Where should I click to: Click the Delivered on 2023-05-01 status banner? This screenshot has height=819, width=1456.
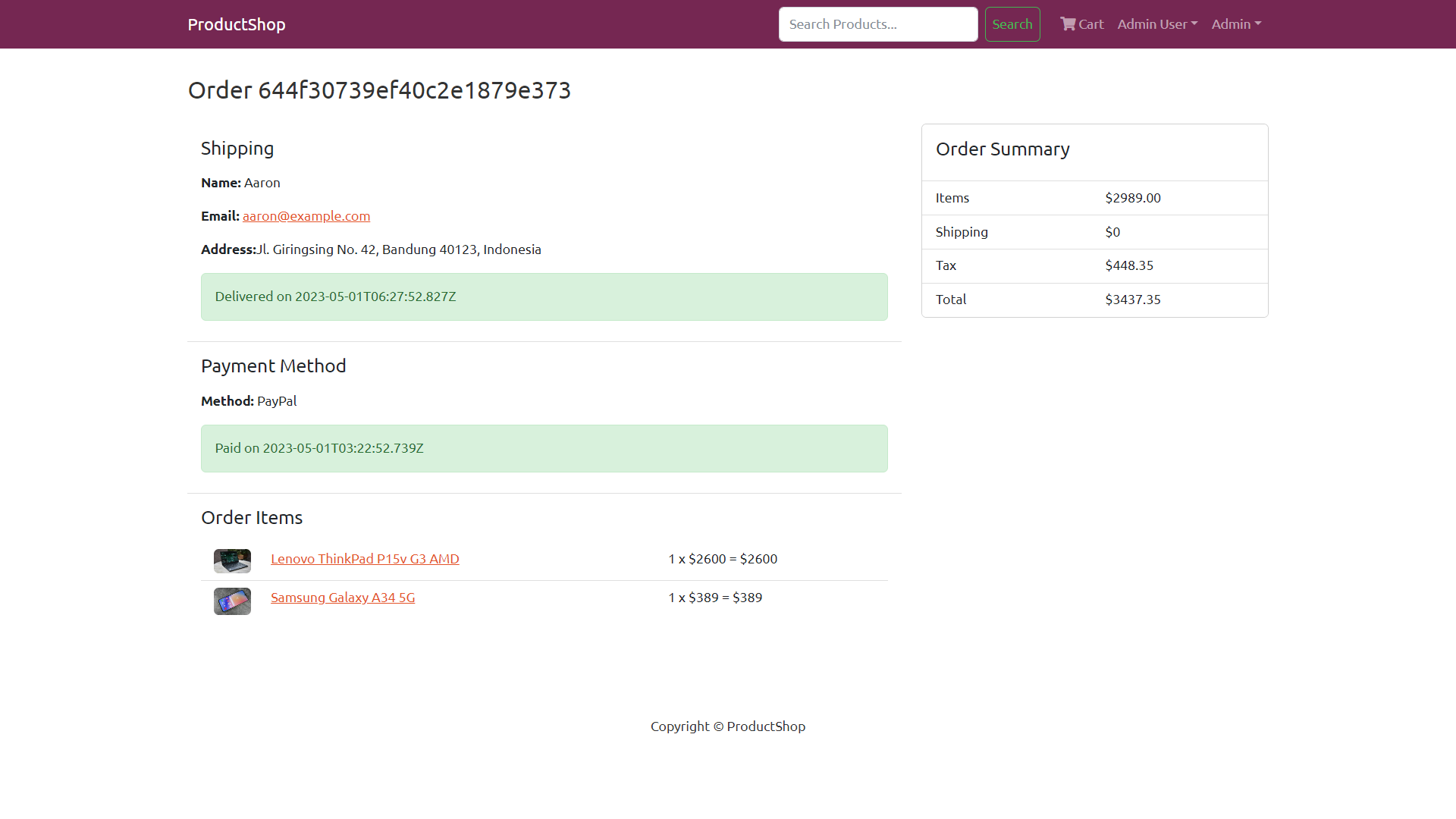pos(544,297)
